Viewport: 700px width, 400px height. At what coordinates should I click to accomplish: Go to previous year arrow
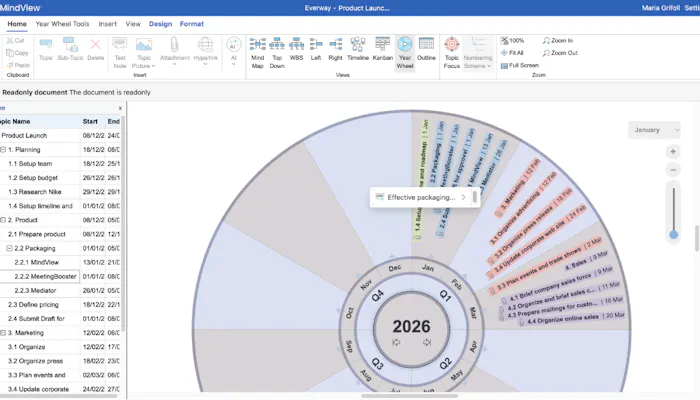pos(396,342)
